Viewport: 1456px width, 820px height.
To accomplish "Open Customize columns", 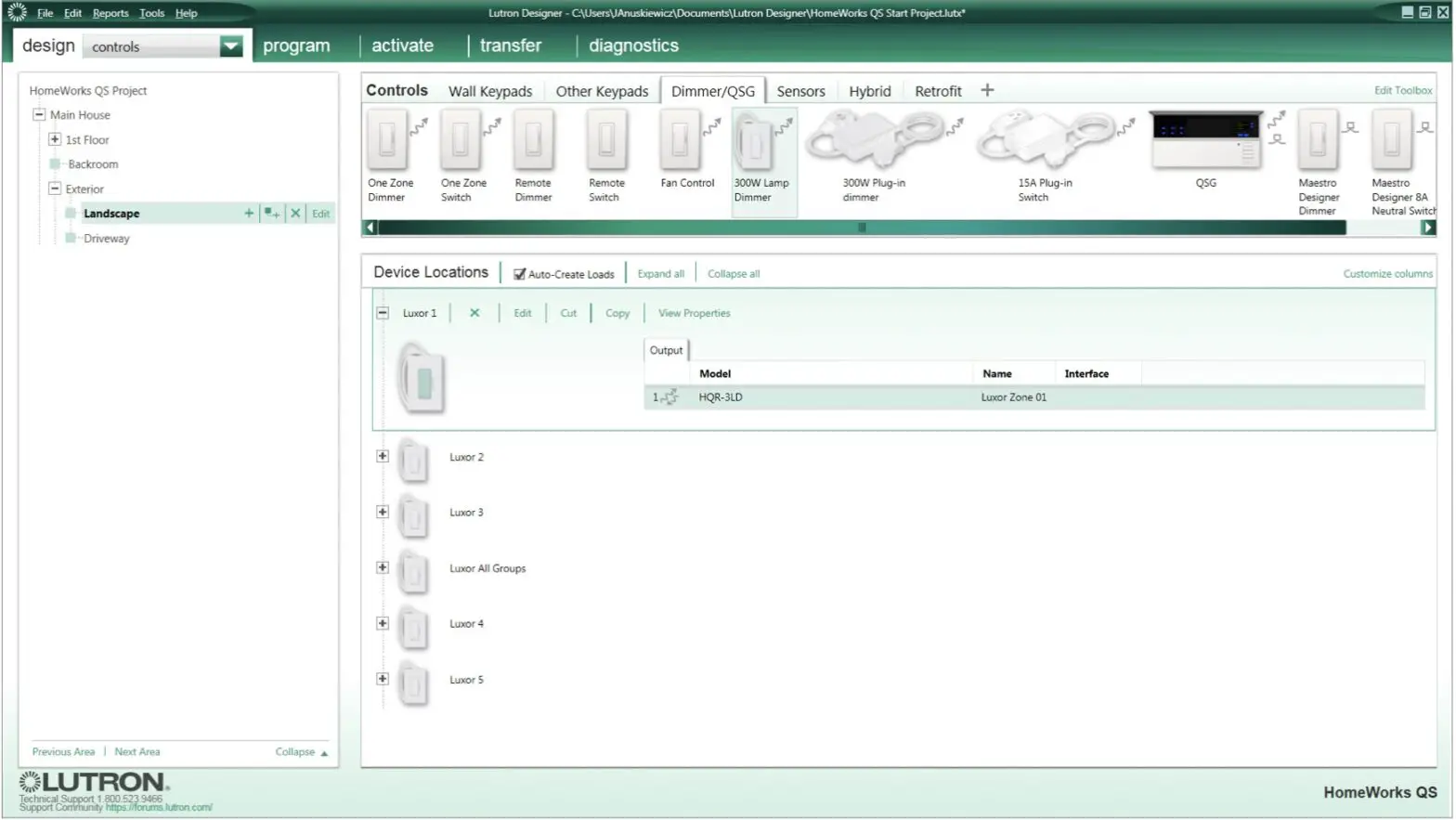I will click(x=1387, y=274).
